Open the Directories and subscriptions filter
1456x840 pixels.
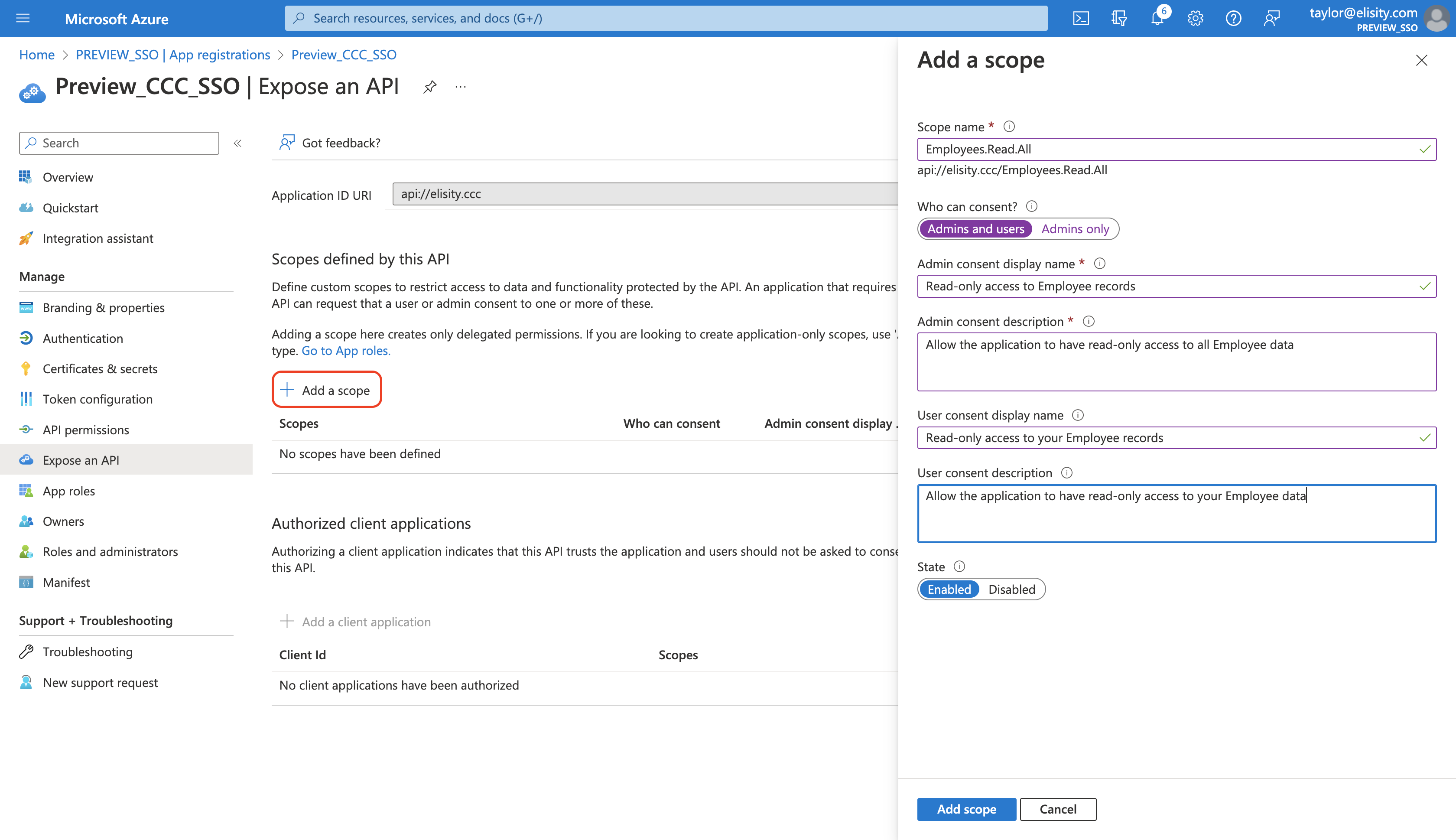1119,19
